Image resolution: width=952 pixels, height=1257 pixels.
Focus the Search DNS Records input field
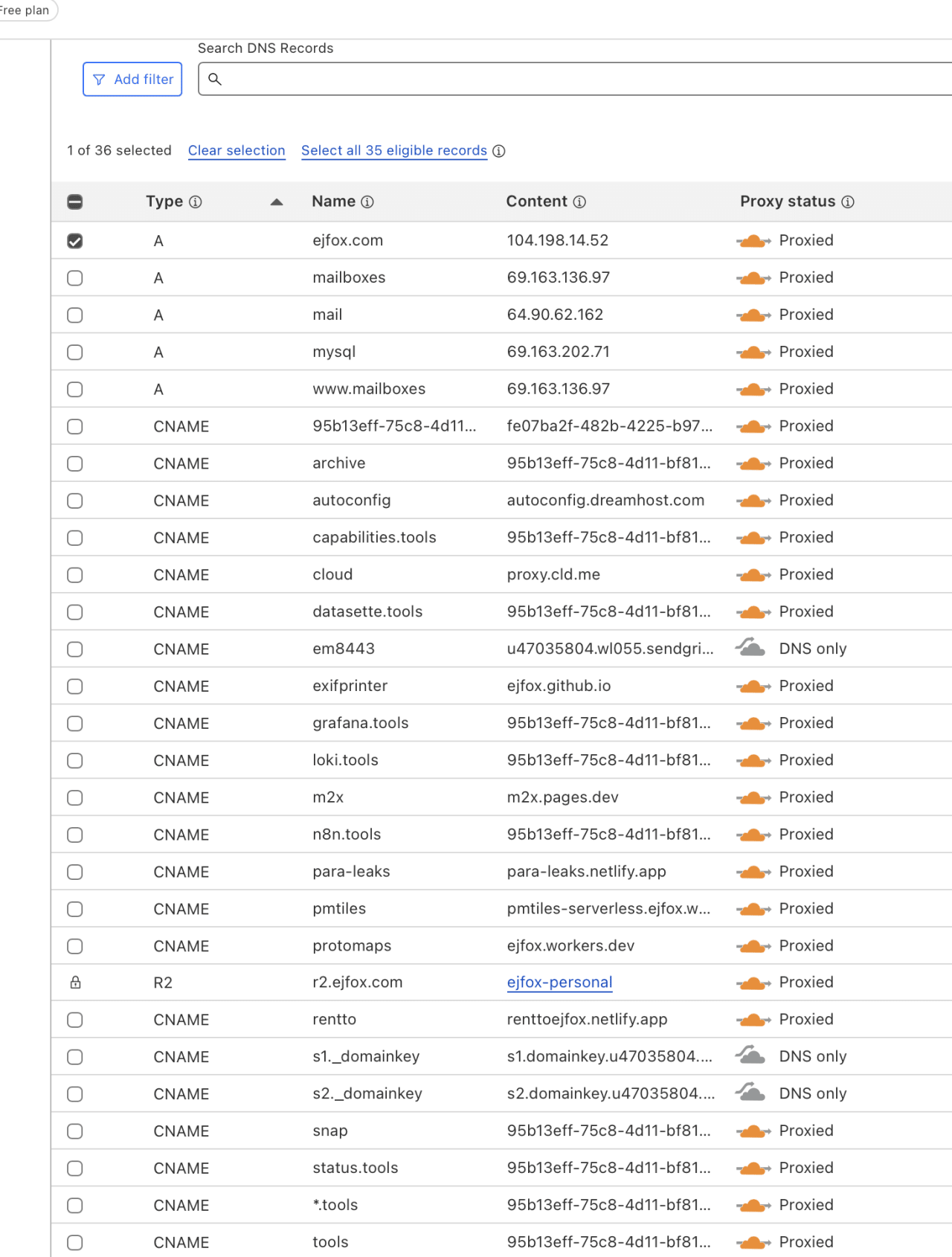click(575, 80)
